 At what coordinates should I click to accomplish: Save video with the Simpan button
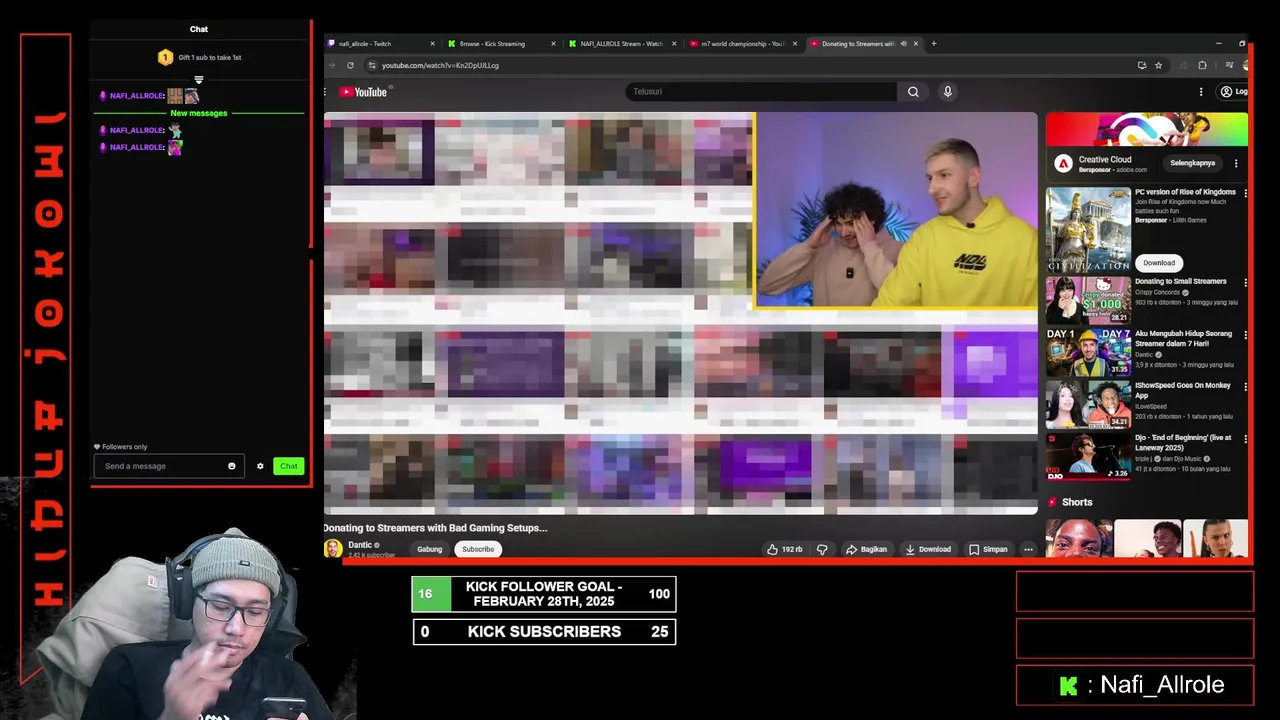pyautogui.click(x=988, y=549)
